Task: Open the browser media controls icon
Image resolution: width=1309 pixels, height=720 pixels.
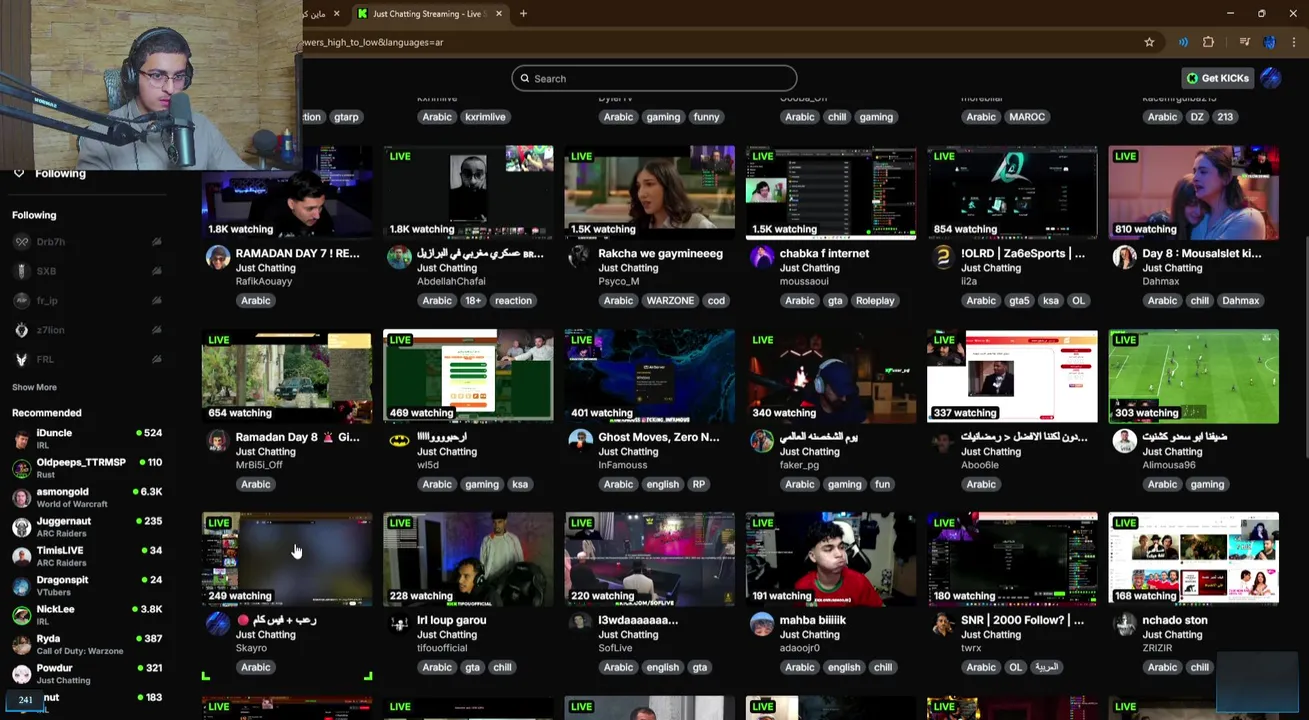Action: pos(1244,42)
